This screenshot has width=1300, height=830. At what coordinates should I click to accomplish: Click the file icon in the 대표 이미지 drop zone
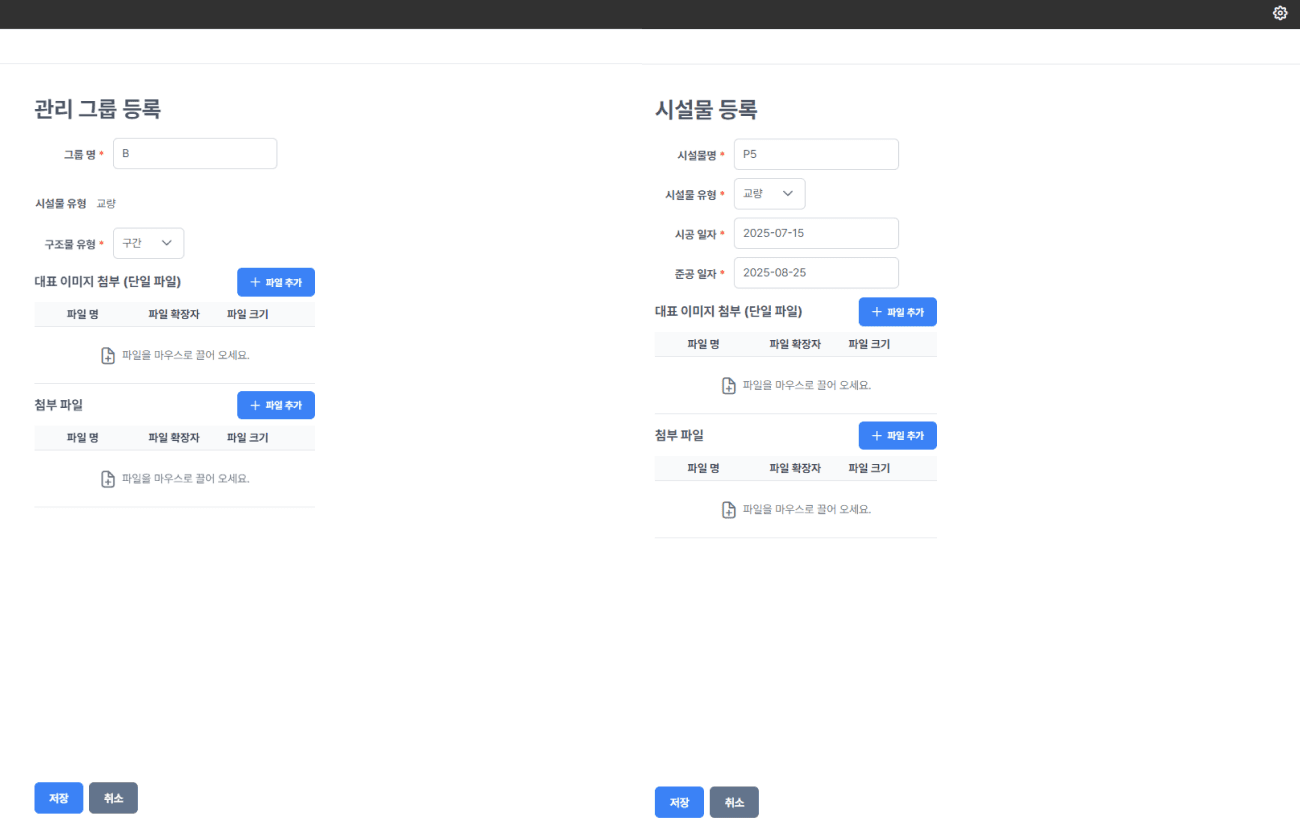107,355
